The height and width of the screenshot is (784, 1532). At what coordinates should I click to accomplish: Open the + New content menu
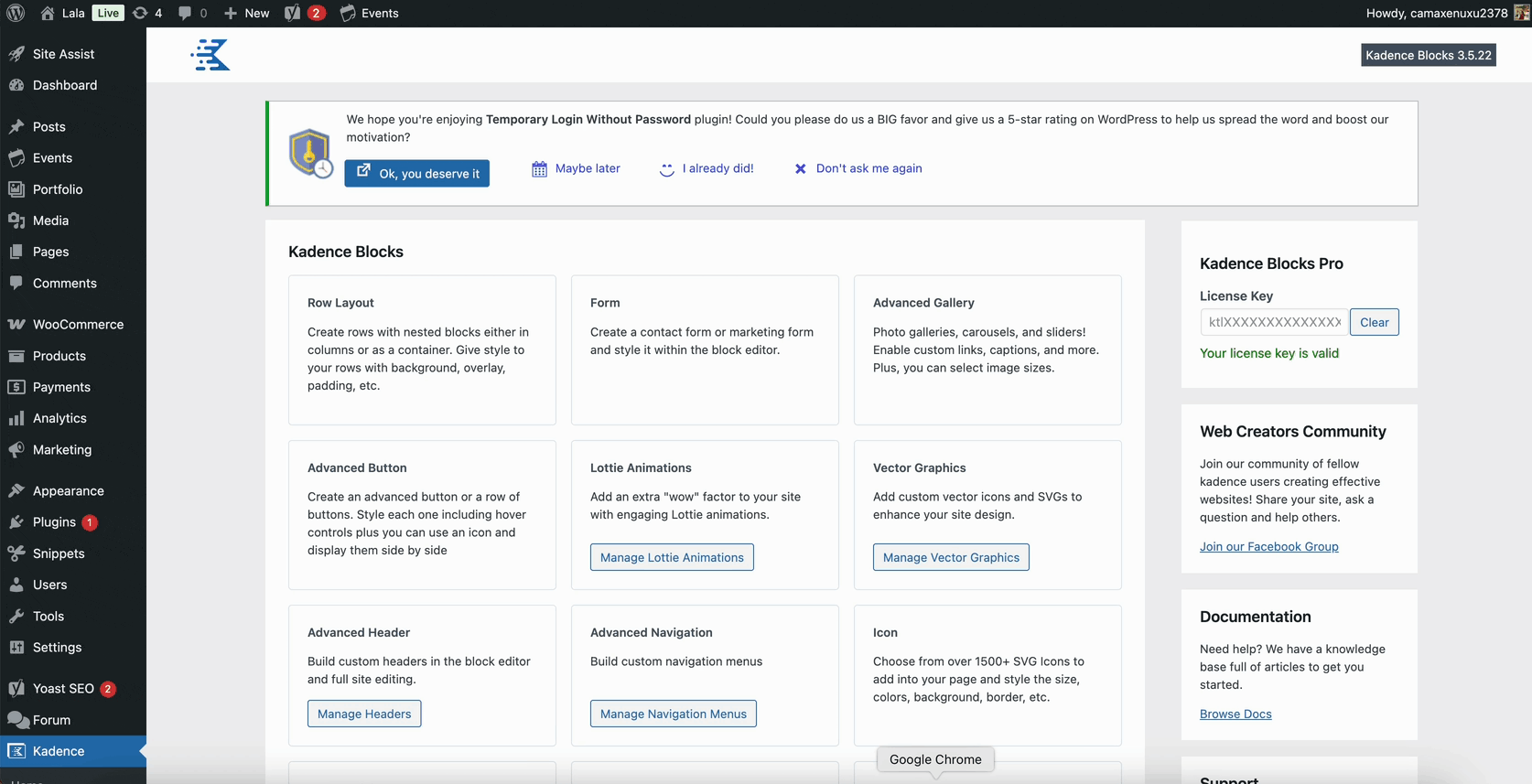tap(247, 13)
